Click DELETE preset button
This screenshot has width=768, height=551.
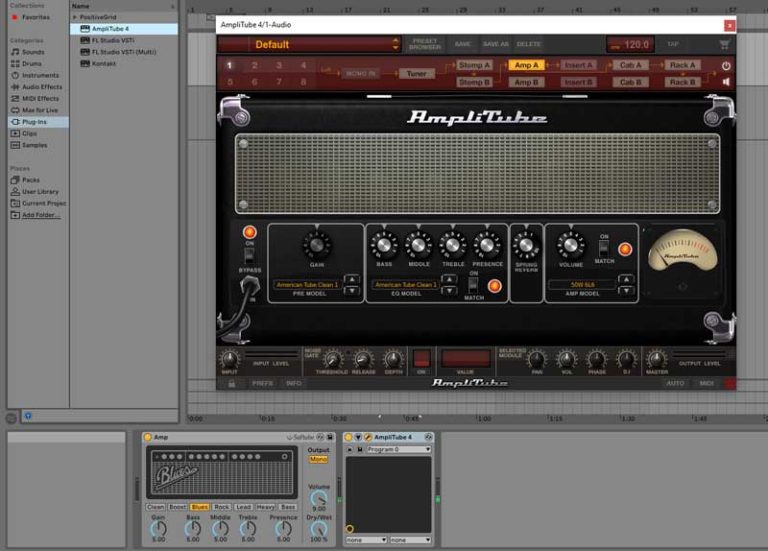[529, 44]
